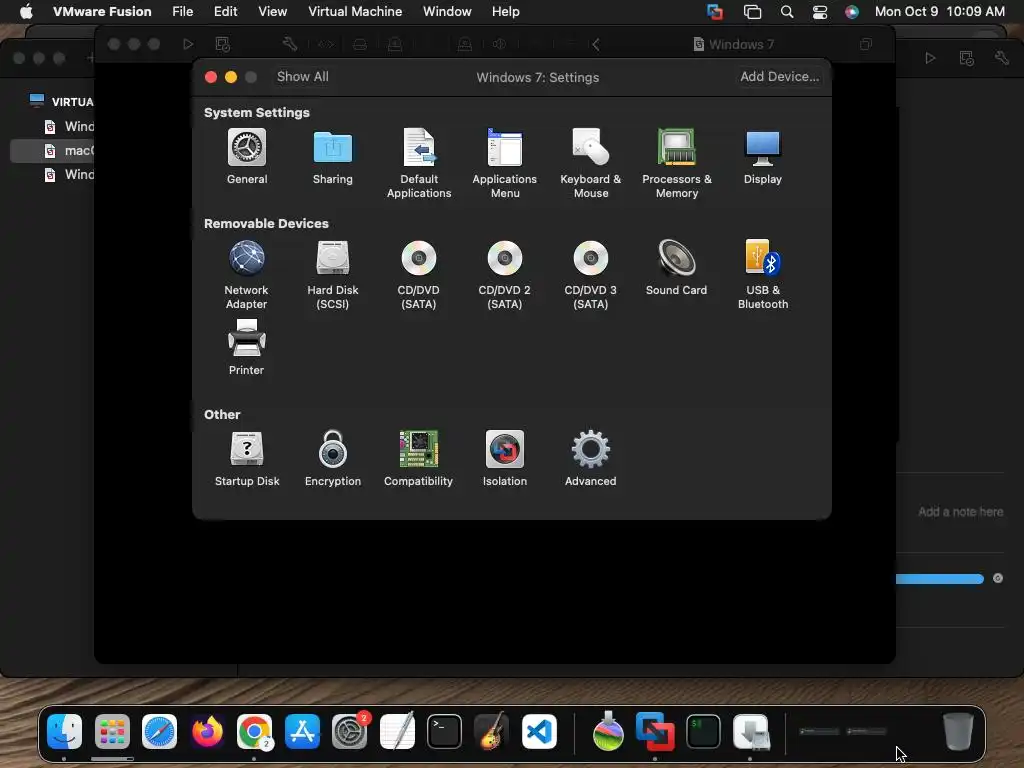Open the Help menu
1024x768 pixels.
coord(505,11)
